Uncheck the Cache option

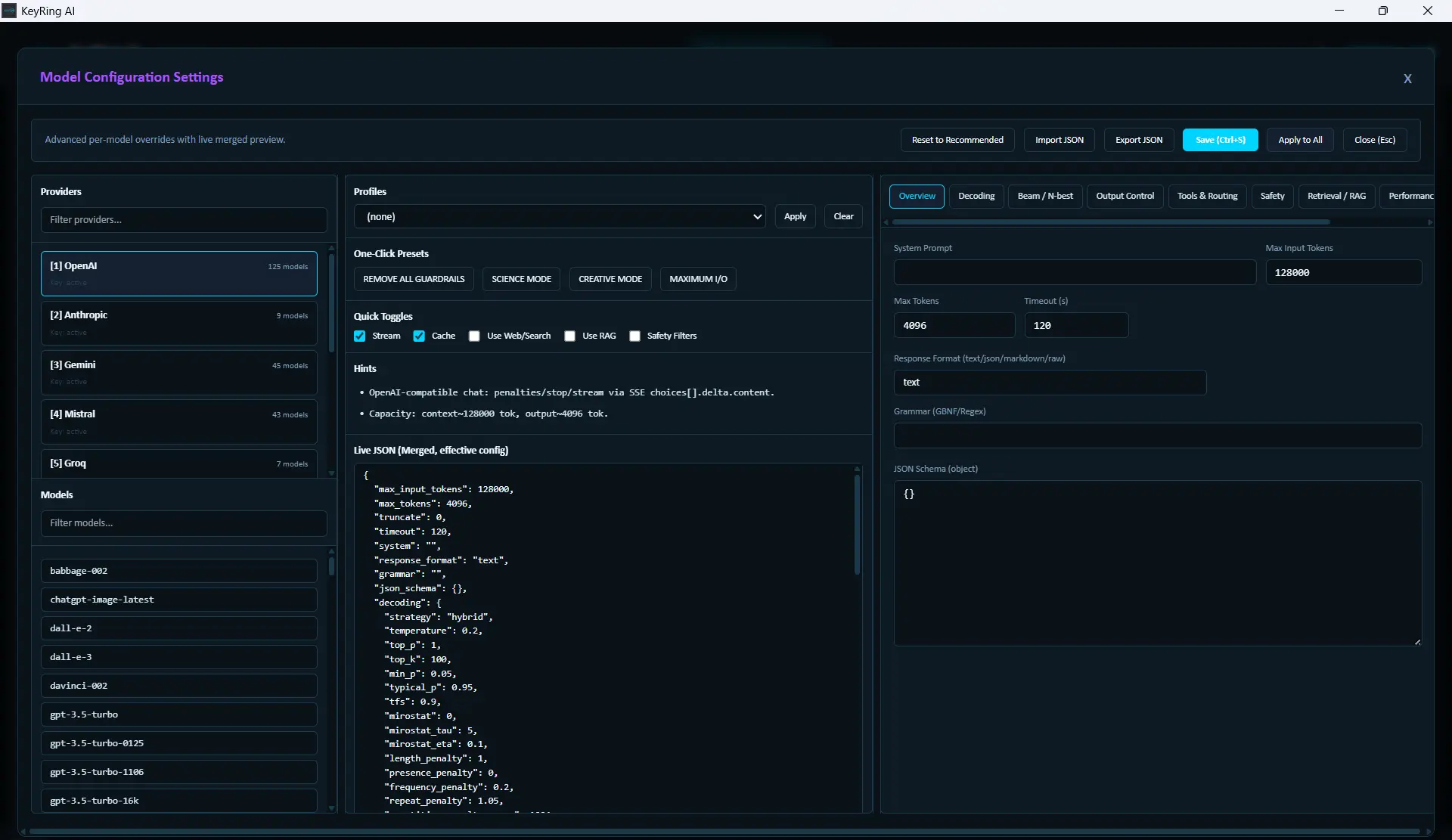tap(420, 336)
